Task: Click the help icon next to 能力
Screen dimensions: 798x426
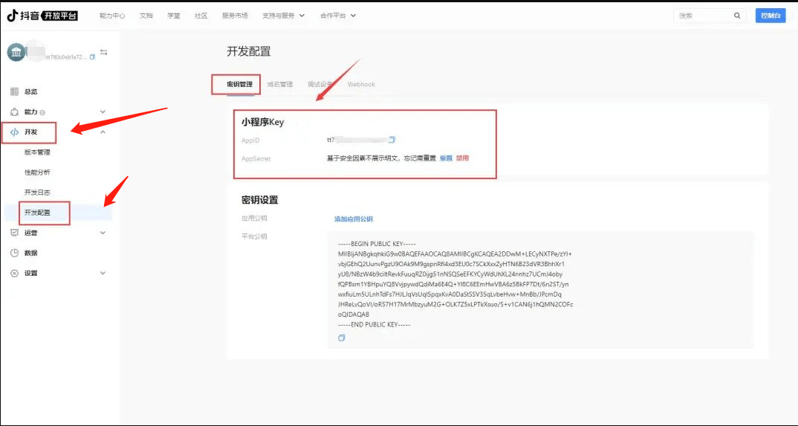Action: pyautogui.click(x=43, y=112)
